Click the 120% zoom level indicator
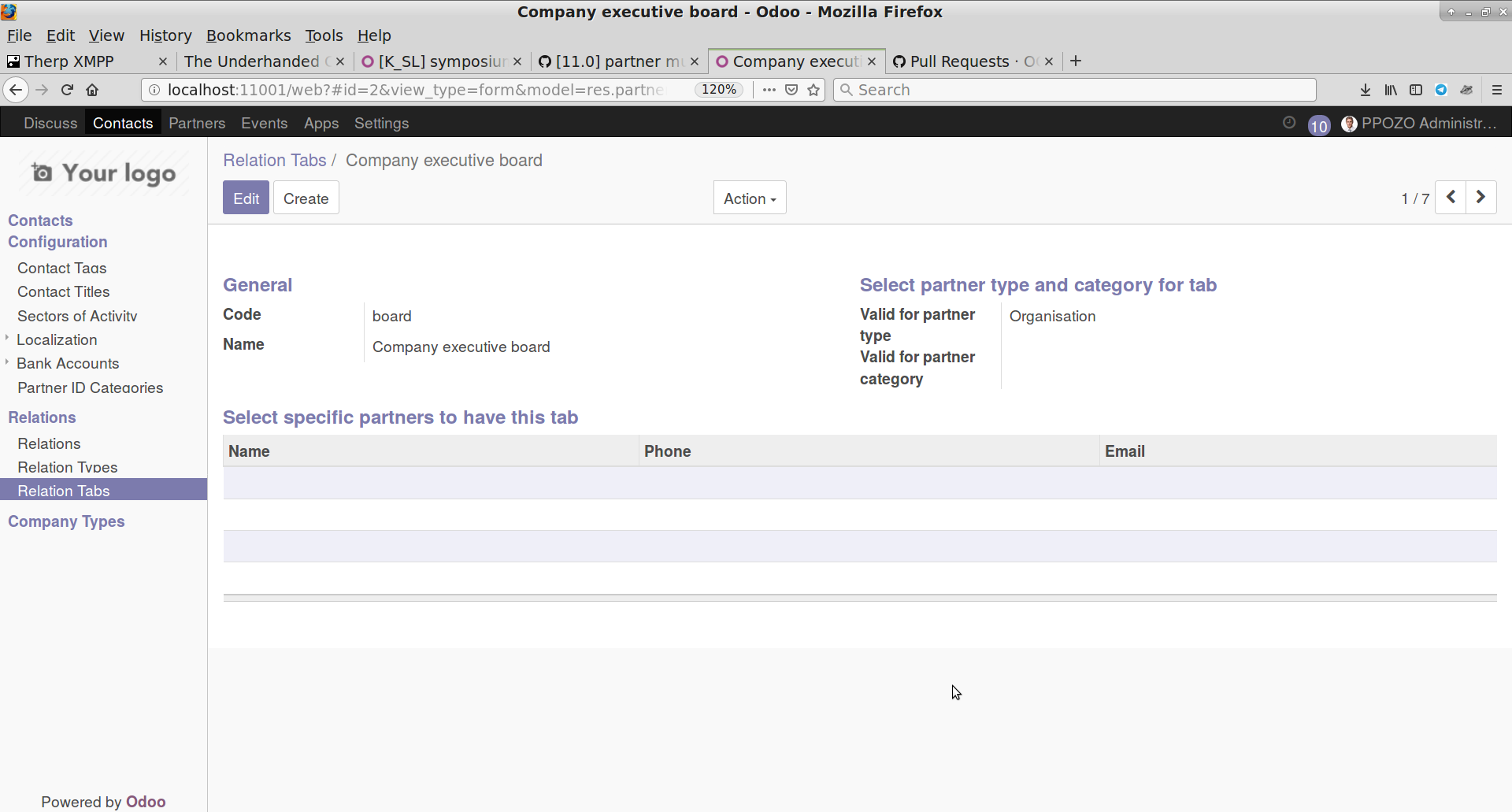Image resolution: width=1512 pixels, height=812 pixels. point(719,90)
